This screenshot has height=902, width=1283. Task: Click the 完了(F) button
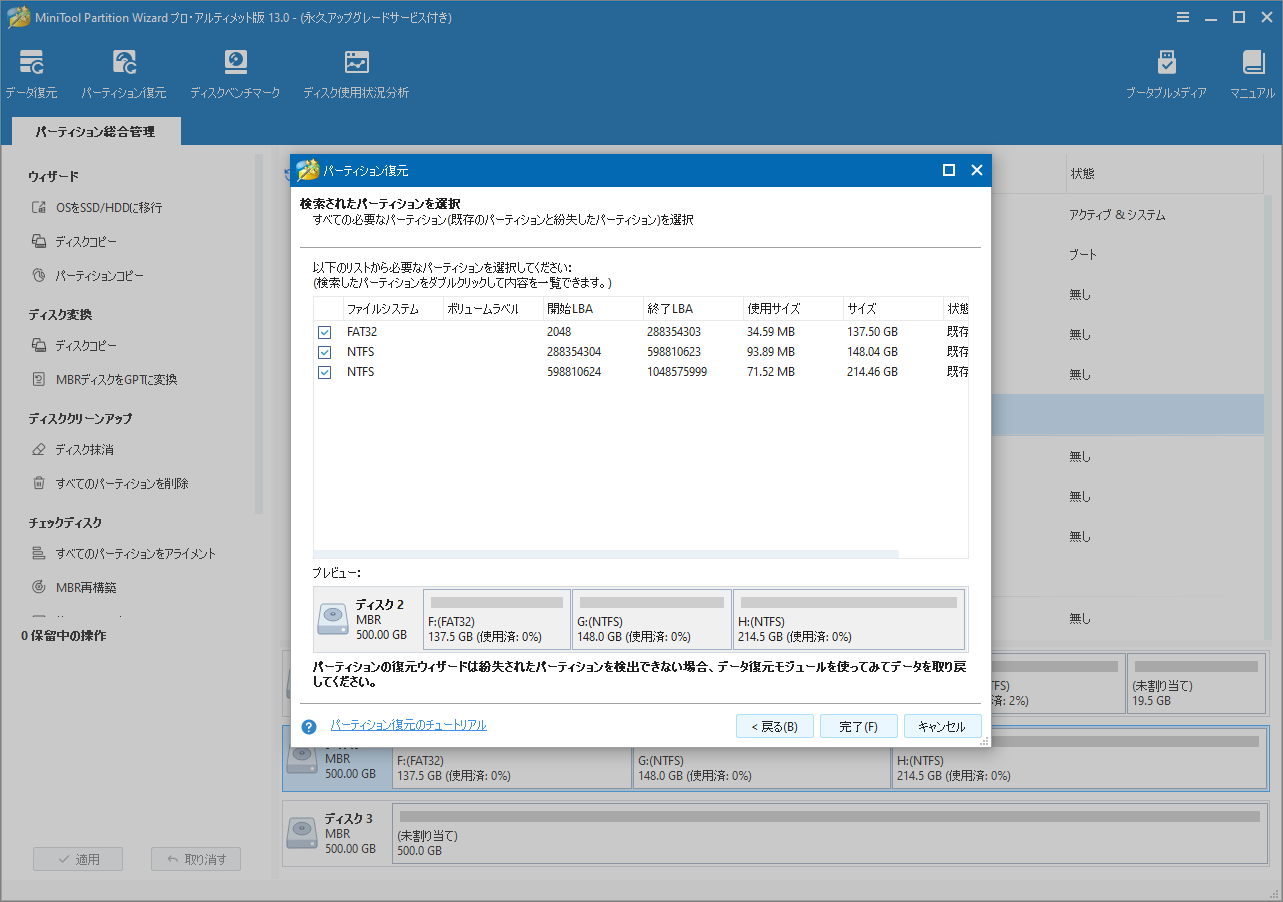click(x=858, y=727)
